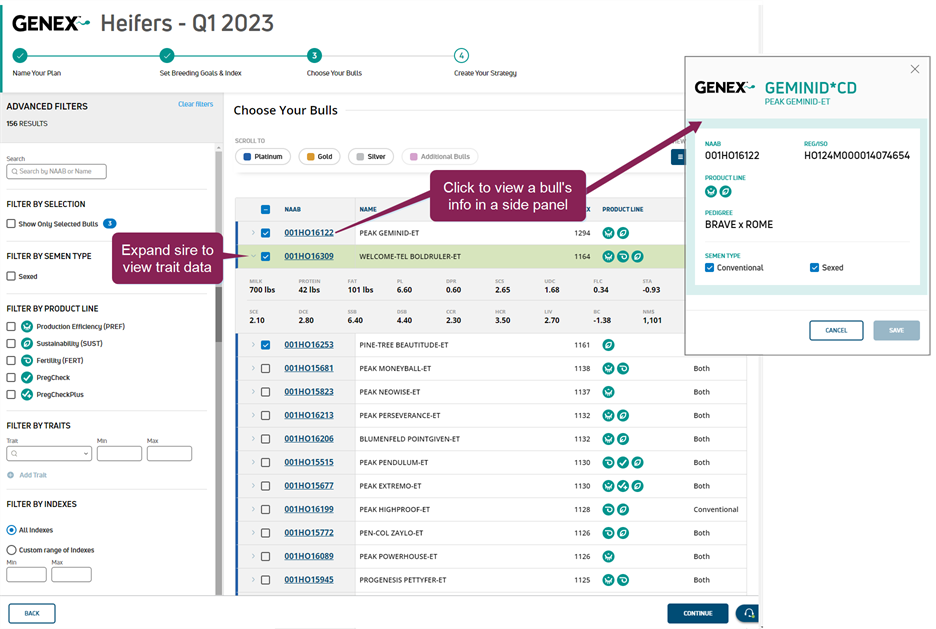Open bull link 001HO16122
936x629 pixels.
click(x=309, y=233)
